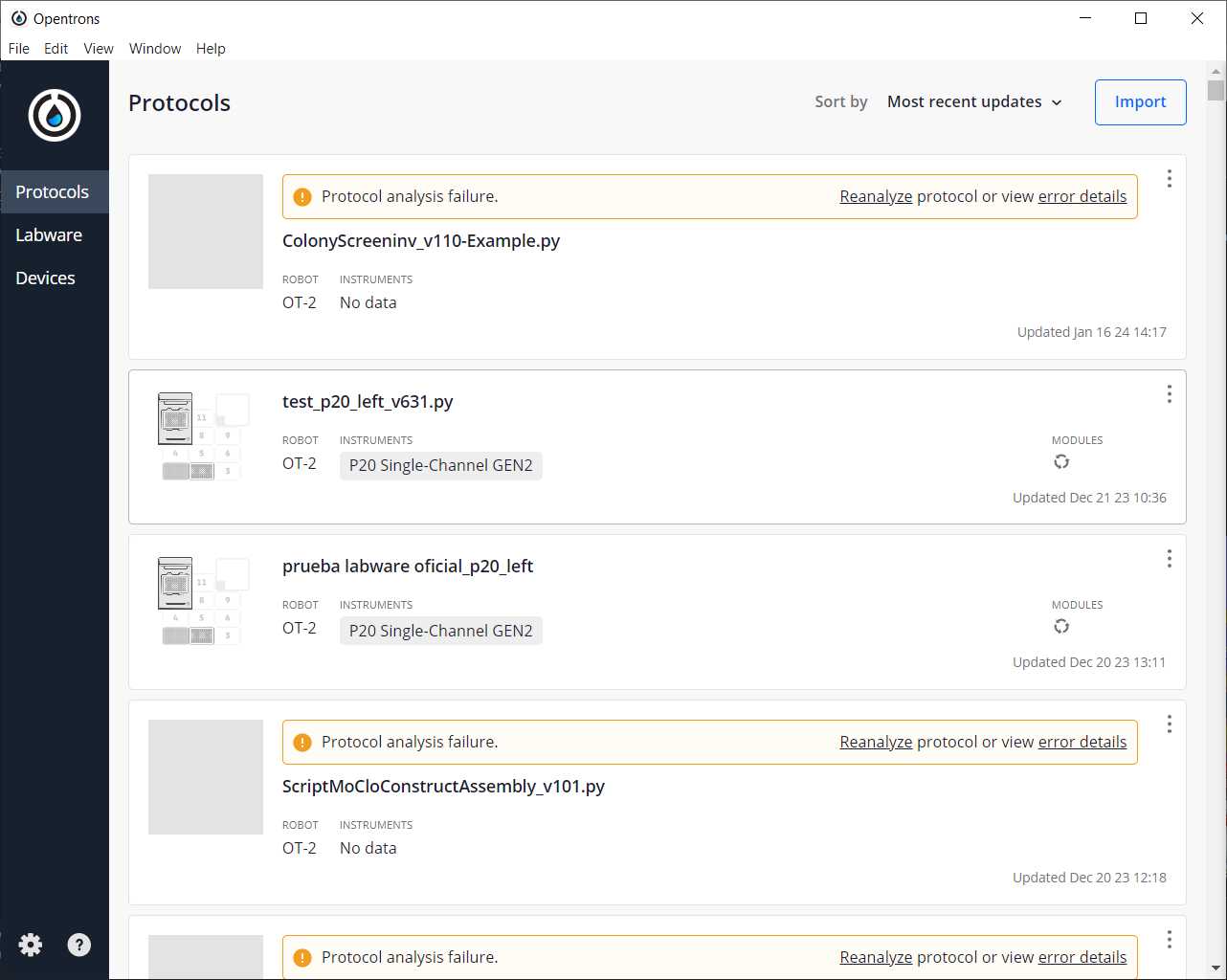Open the help question mark icon
The height and width of the screenshot is (980, 1227).
[x=79, y=945]
